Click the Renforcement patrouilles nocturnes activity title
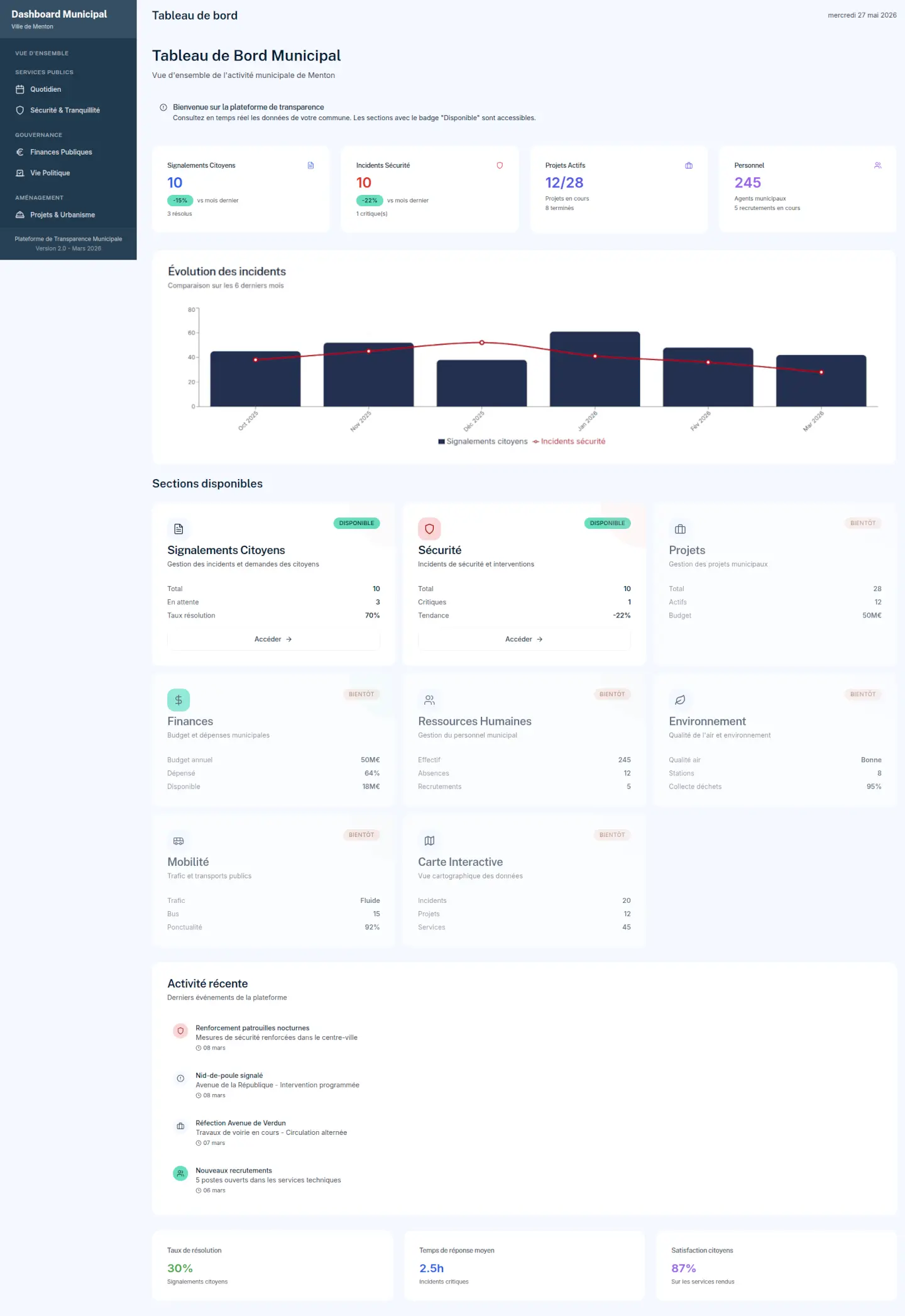This screenshot has width=905, height=1316. click(x=253, y=1028)
